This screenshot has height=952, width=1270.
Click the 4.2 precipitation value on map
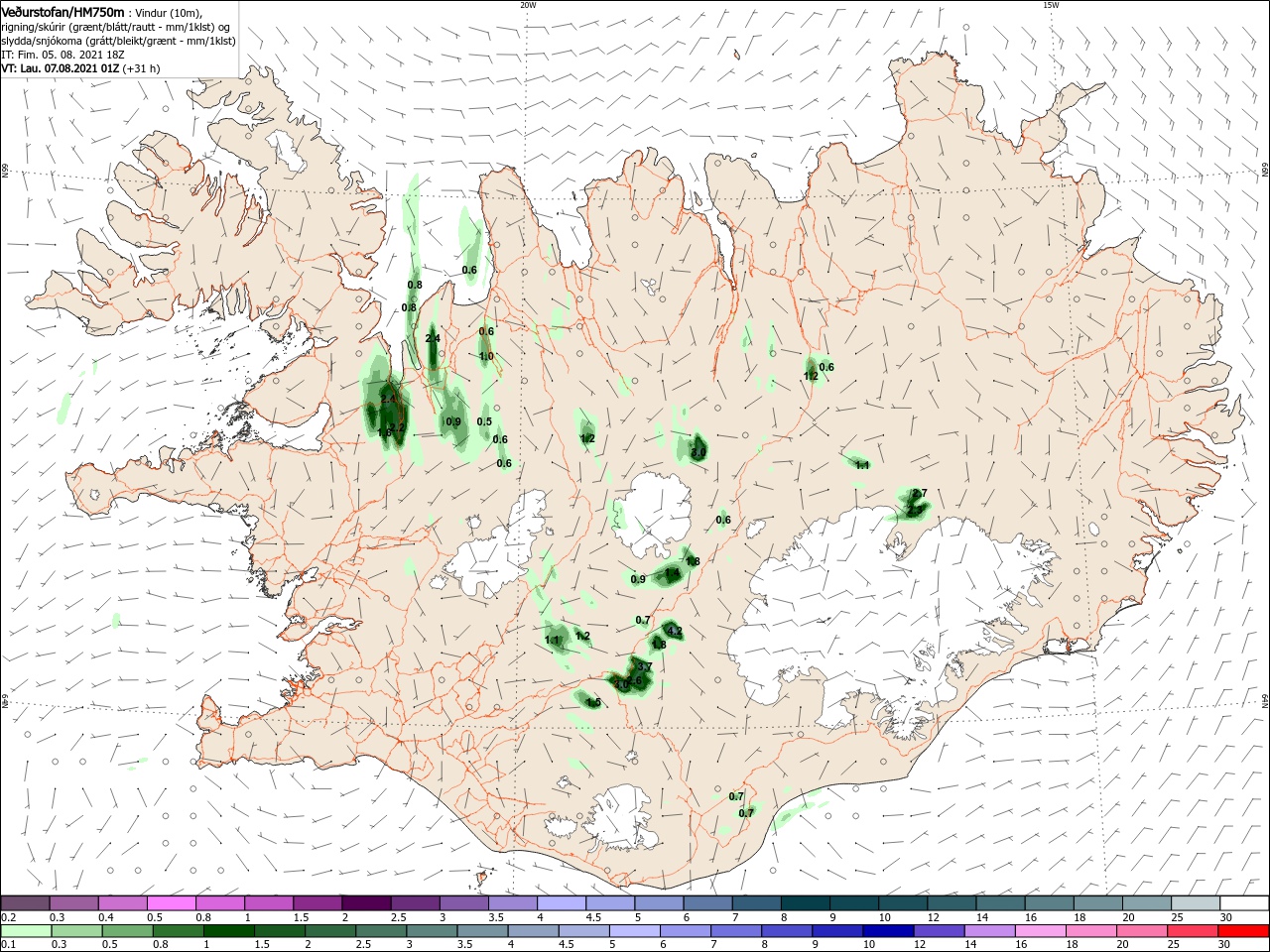click(x=675, y=631)
